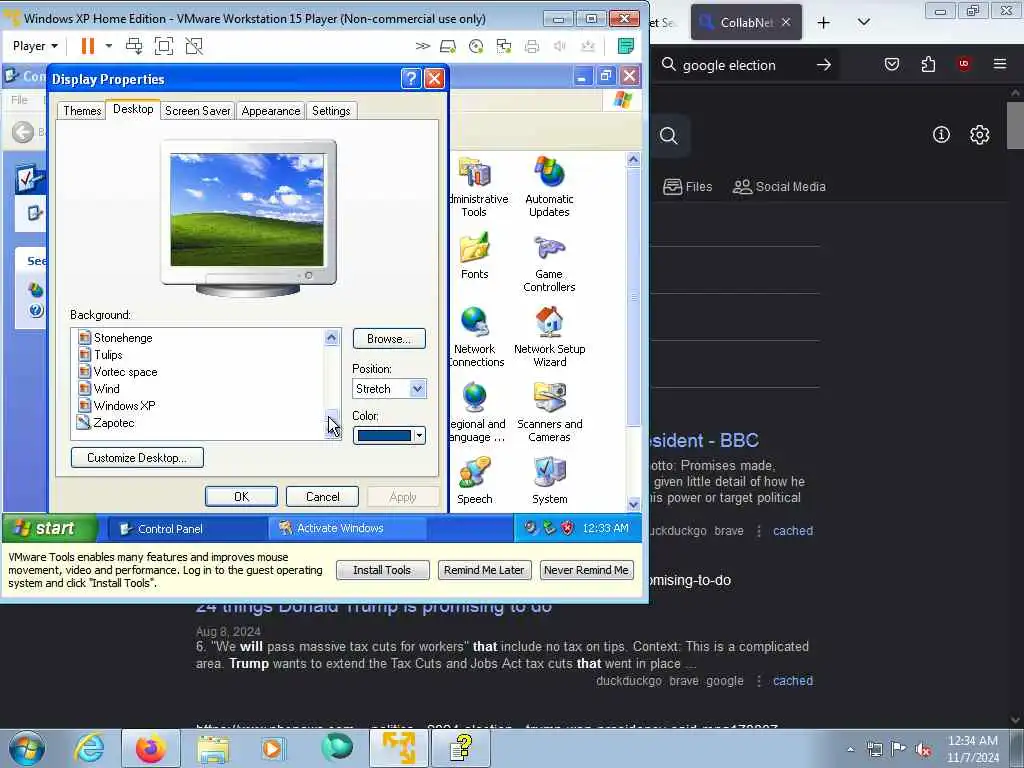Viewport: 1024px width, 768px height.
Task: Open the Position dropdown showing Stretch
Action: point(389,389)
